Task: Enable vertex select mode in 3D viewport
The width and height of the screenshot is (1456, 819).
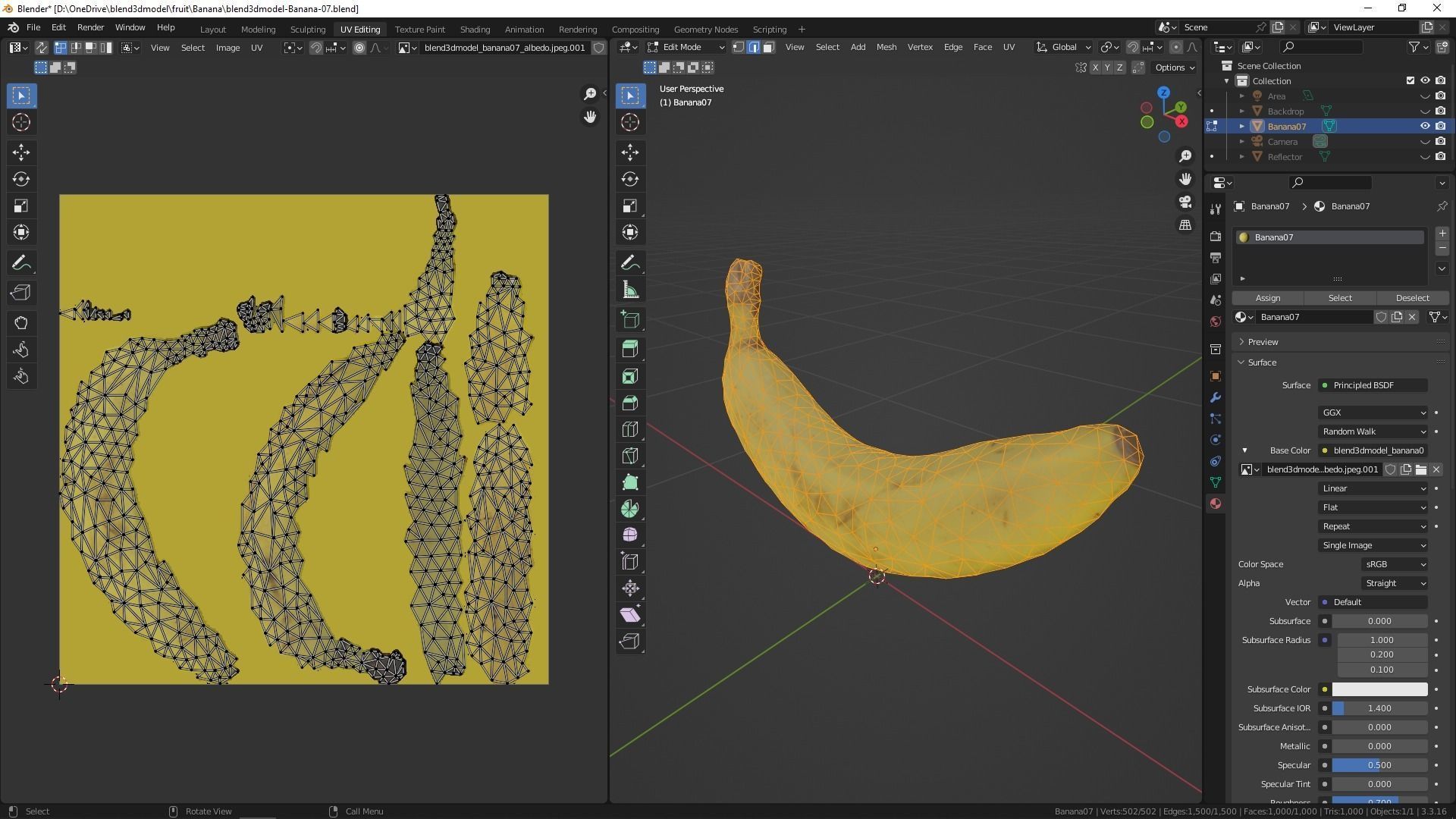Action: tap(739, 47)
